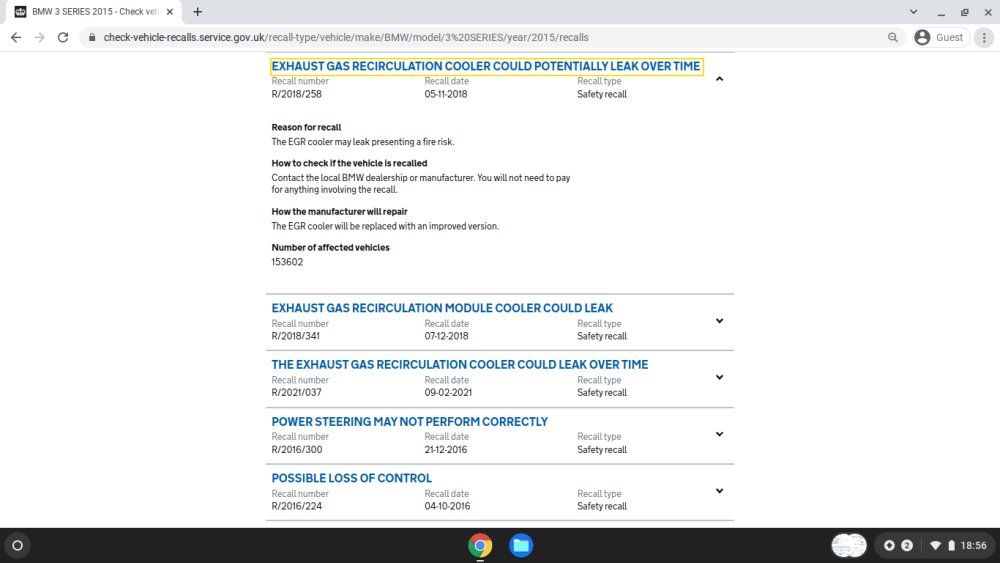Click the system tray upload arrow icon

[x=889, y=546]
